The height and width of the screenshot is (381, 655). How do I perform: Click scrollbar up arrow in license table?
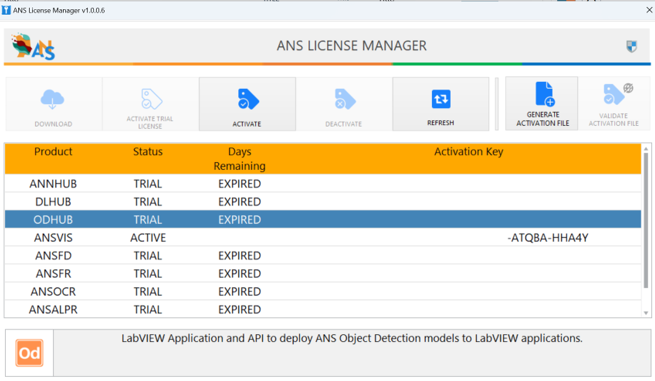click(646, 148)
